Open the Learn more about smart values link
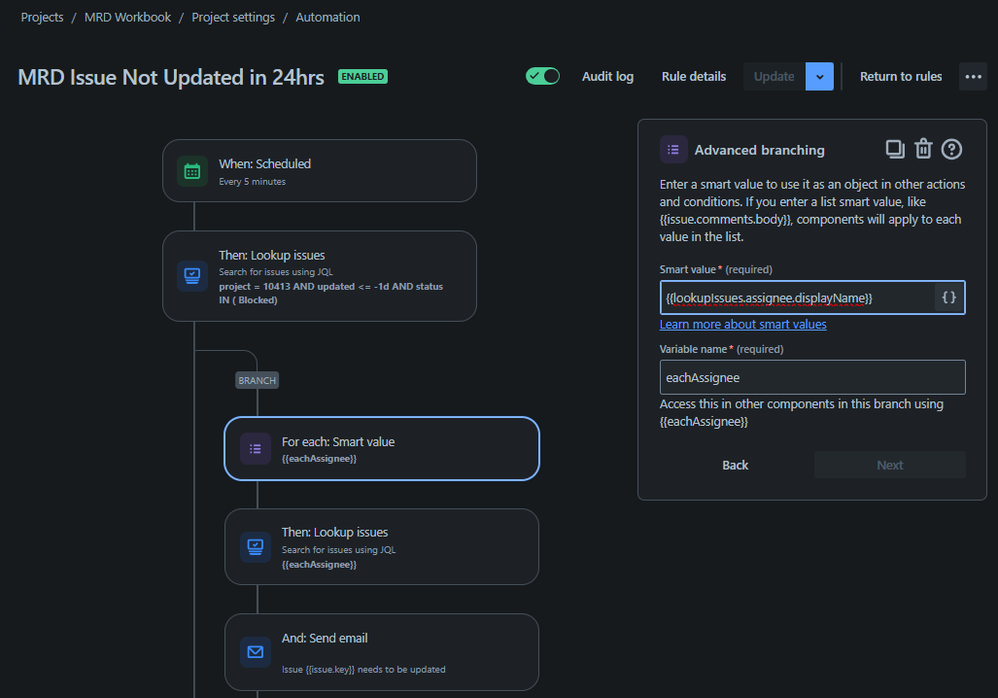 742,324
